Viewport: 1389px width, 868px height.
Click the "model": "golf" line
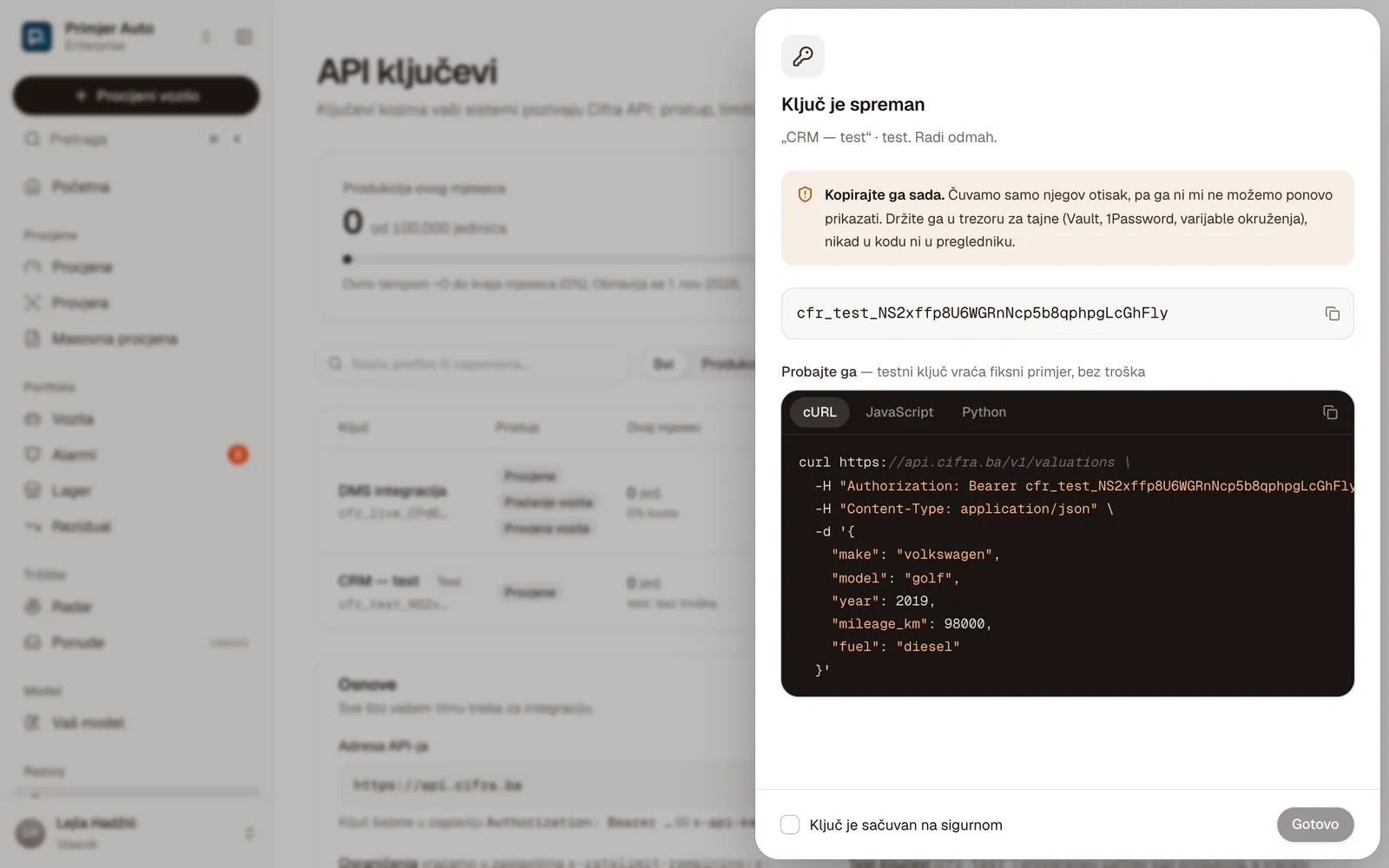[x=895, y=578]
